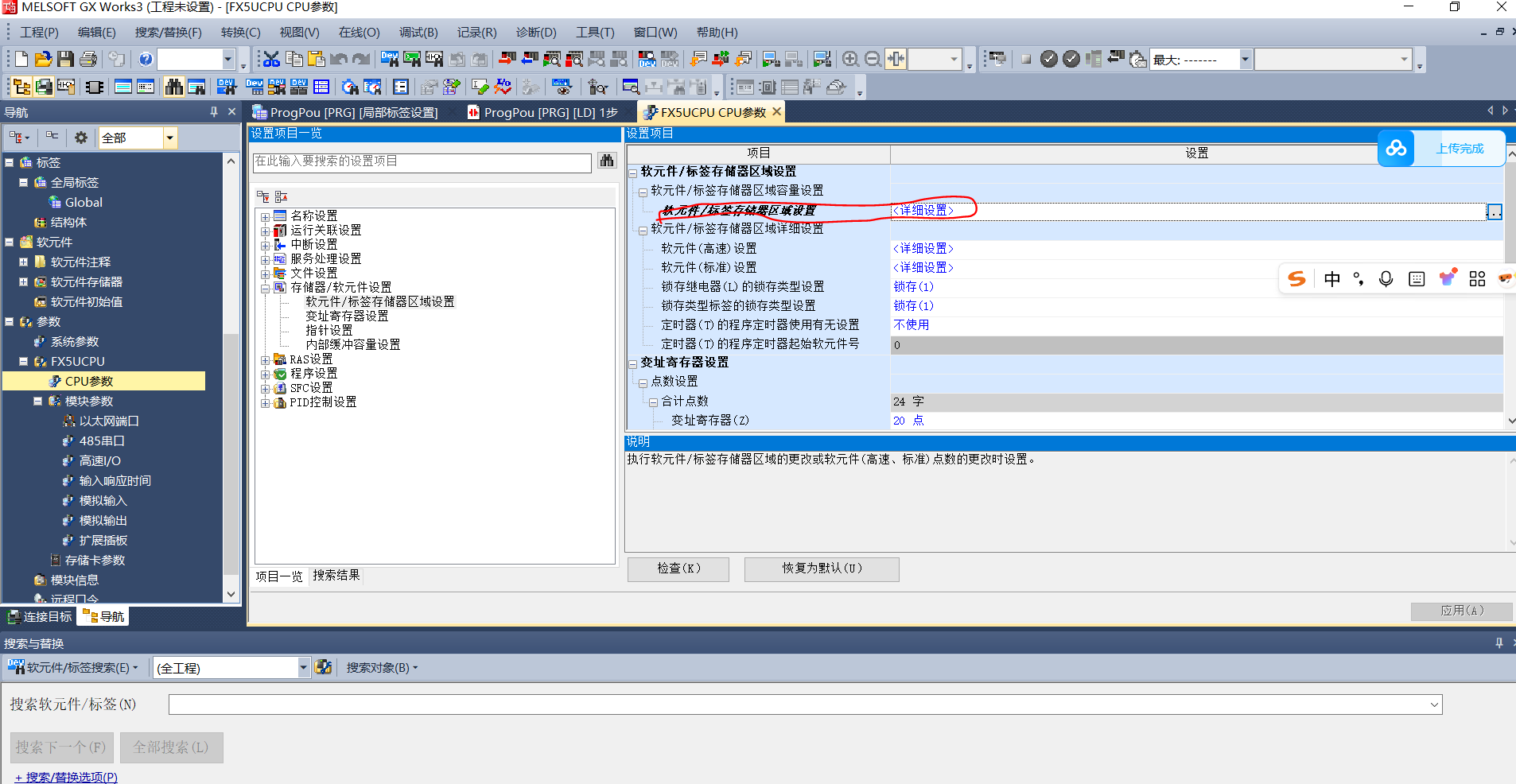
Task: Click the 恢复为默认(U) button
Action: click(x=821, y=569)
